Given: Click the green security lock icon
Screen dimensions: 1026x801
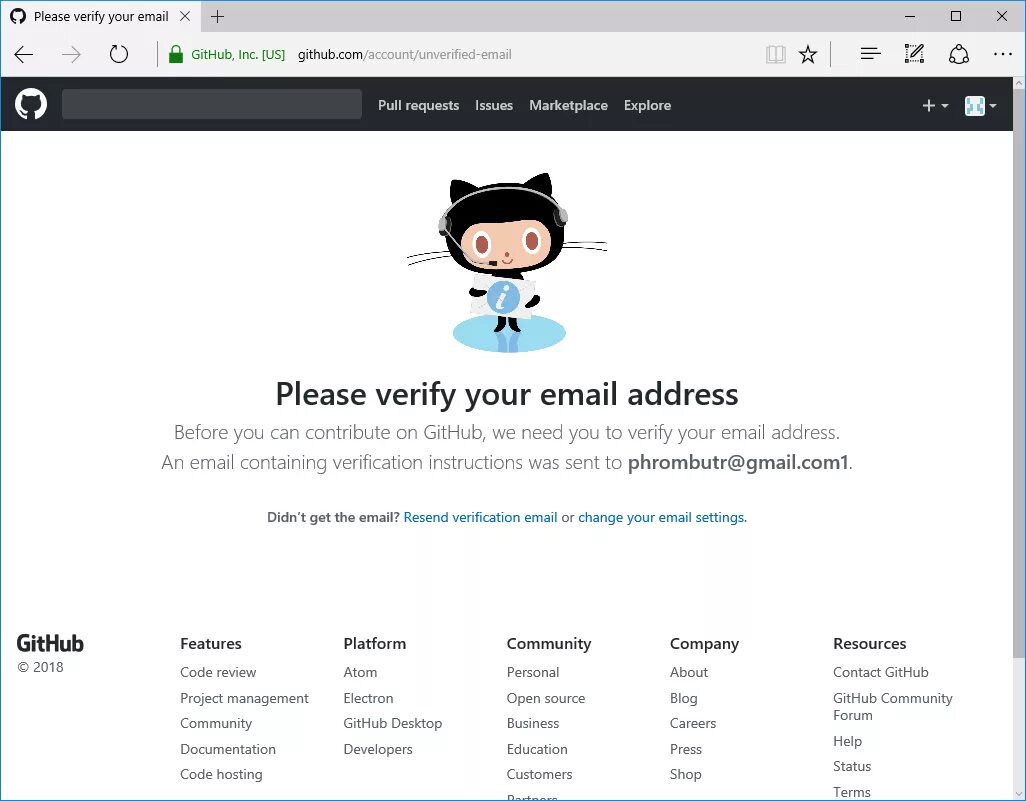Looking at the screenshot, I should pyautogui.click(x=175, y=54).
